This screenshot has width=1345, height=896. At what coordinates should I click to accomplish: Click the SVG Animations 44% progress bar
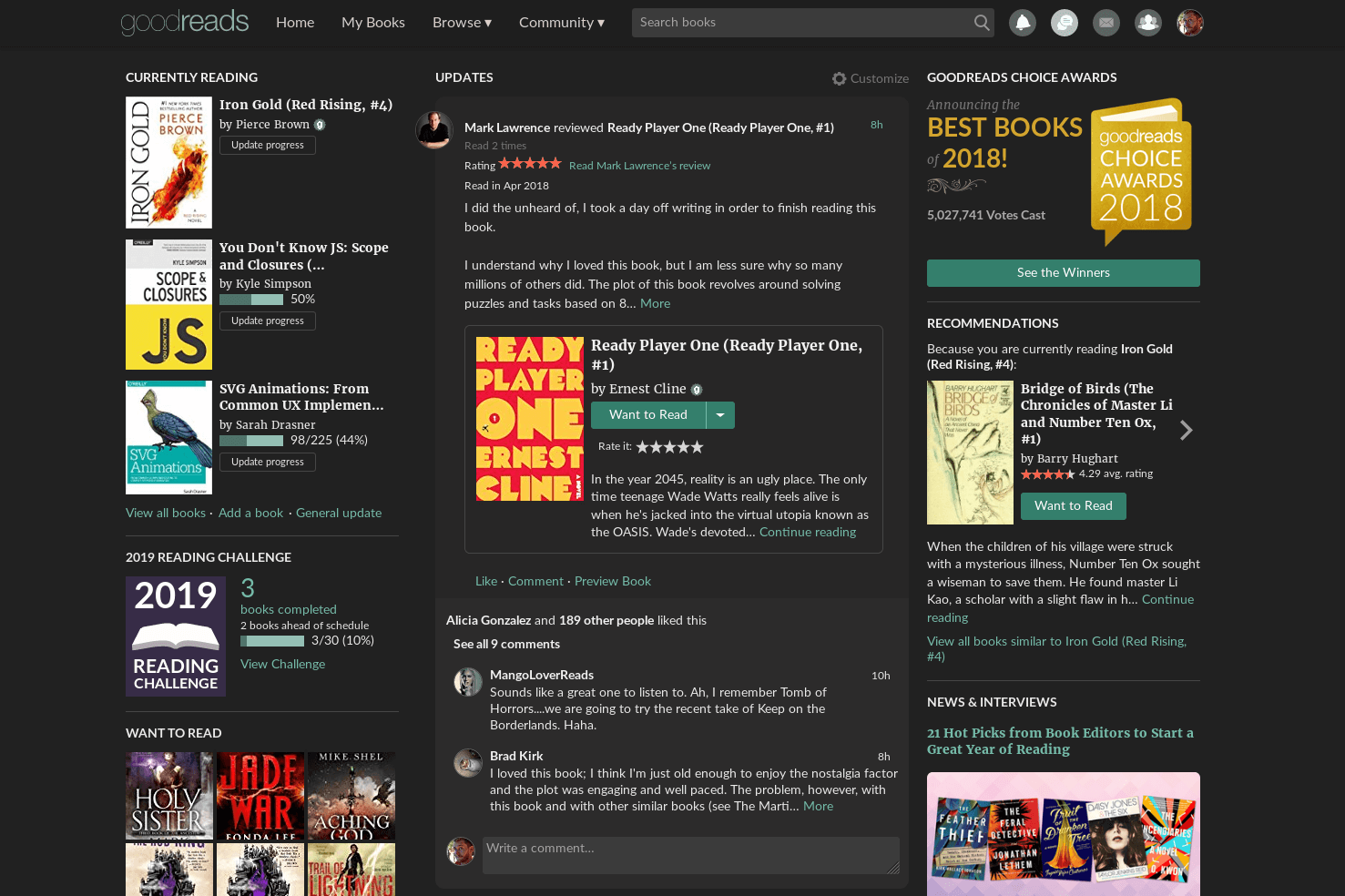click(x=251, y=442)
